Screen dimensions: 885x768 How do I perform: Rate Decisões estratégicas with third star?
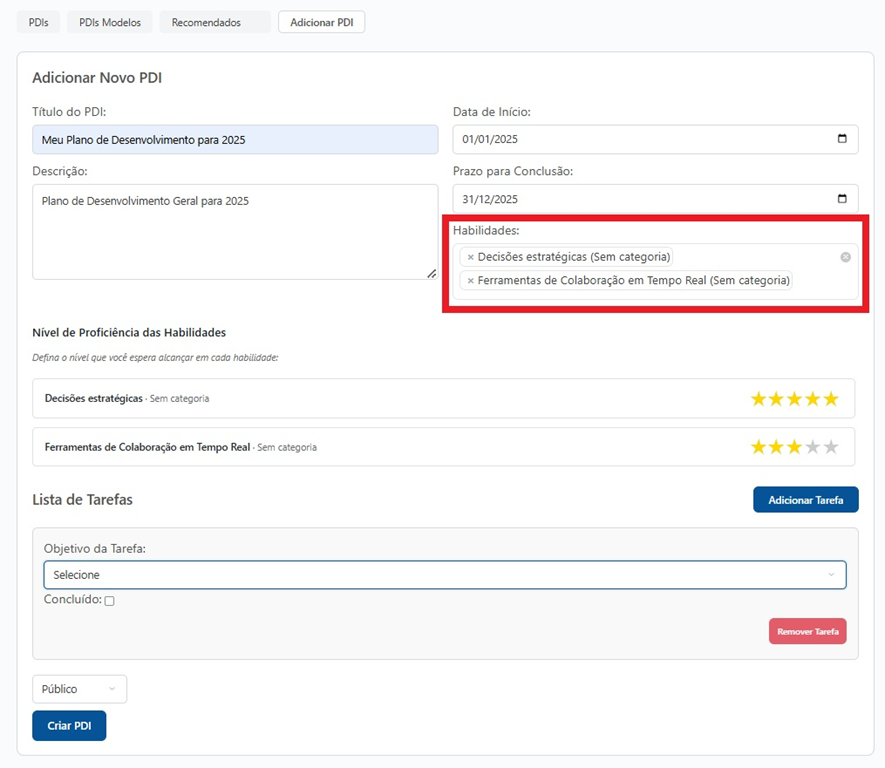click(x=795, y=399)
